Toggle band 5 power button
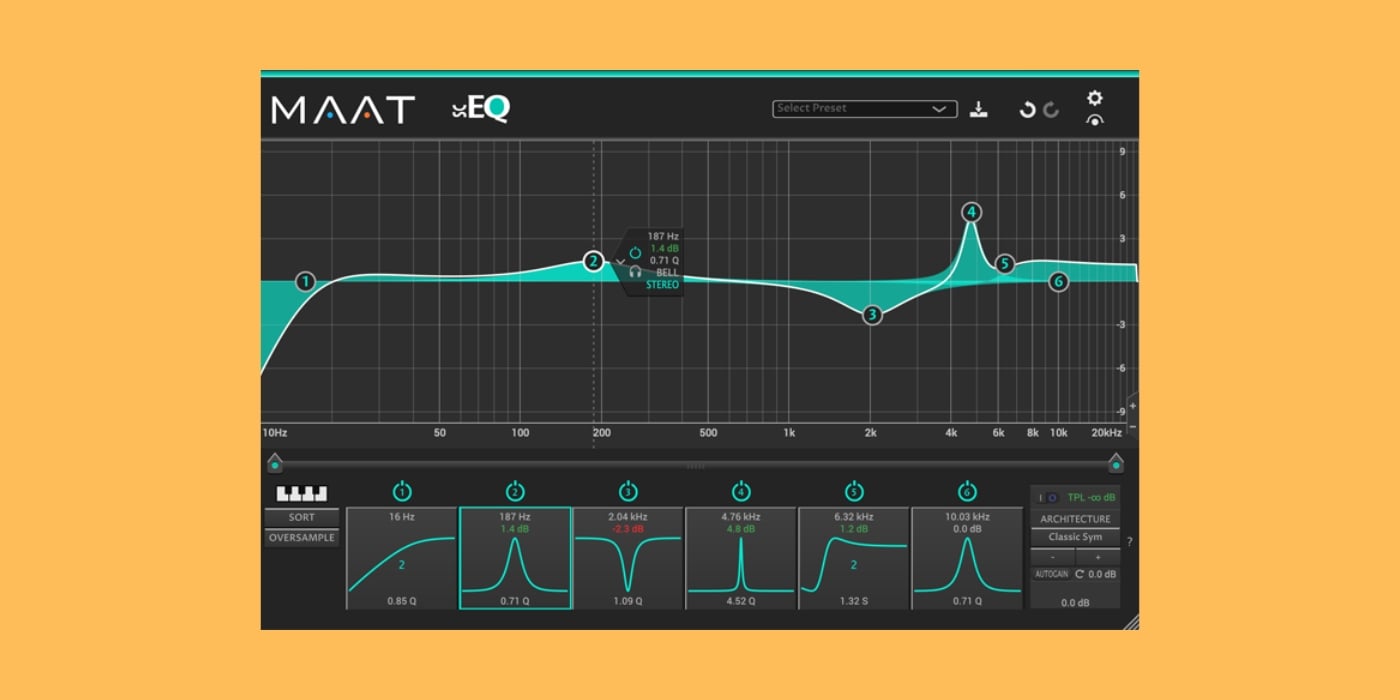1400x700 pixels. coord(854,491)
